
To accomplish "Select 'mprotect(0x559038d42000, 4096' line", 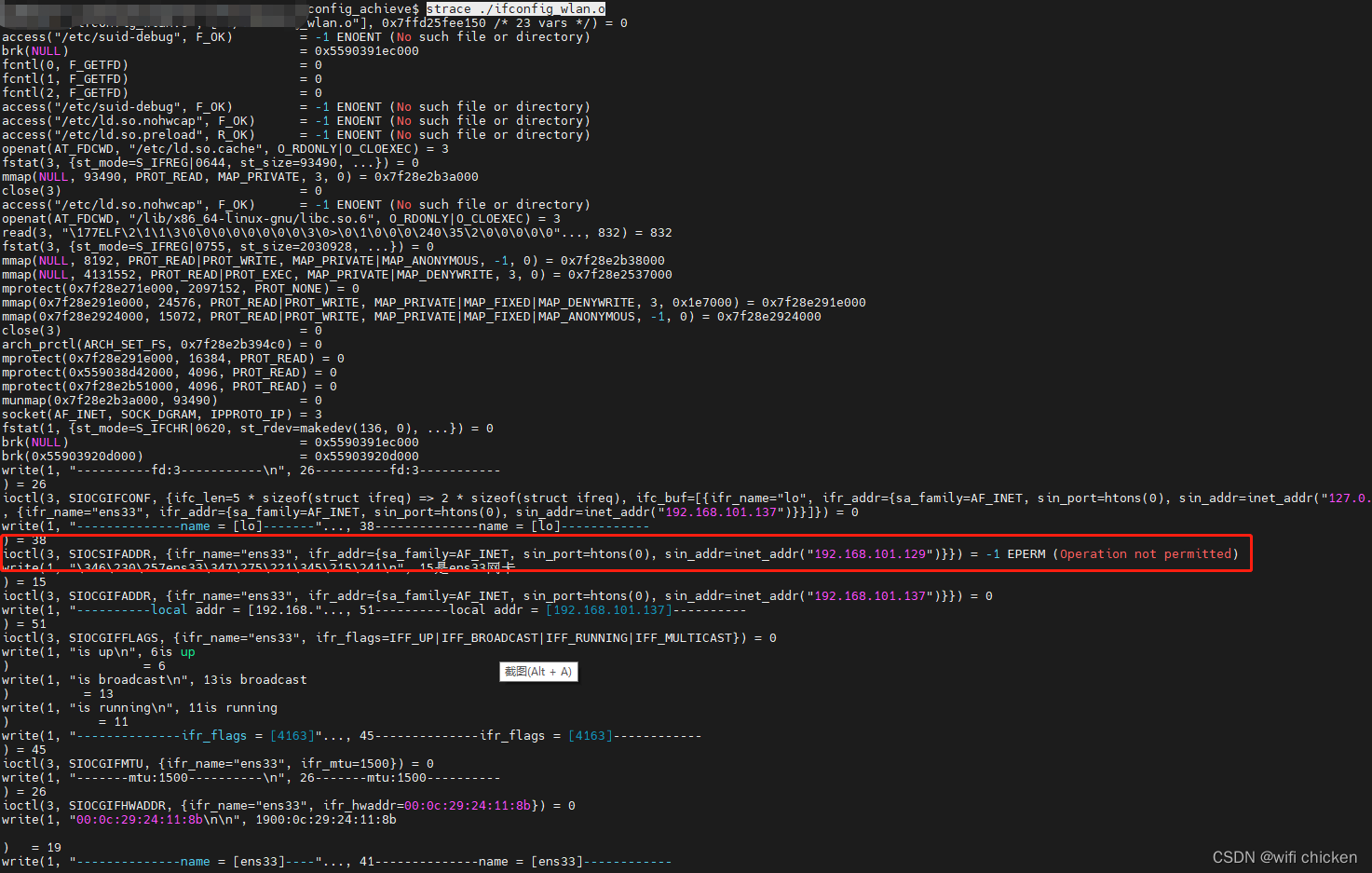I will click(x=170, y=373).
